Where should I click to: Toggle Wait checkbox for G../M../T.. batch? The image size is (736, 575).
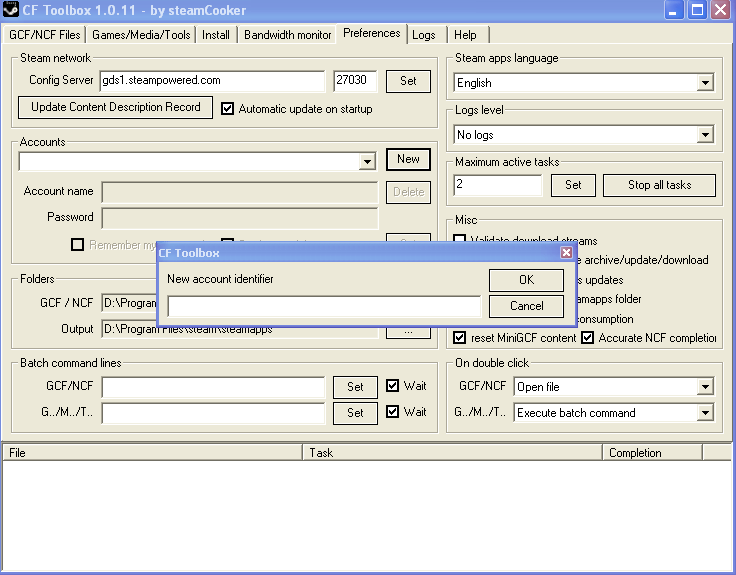click(x=392, y=412)
